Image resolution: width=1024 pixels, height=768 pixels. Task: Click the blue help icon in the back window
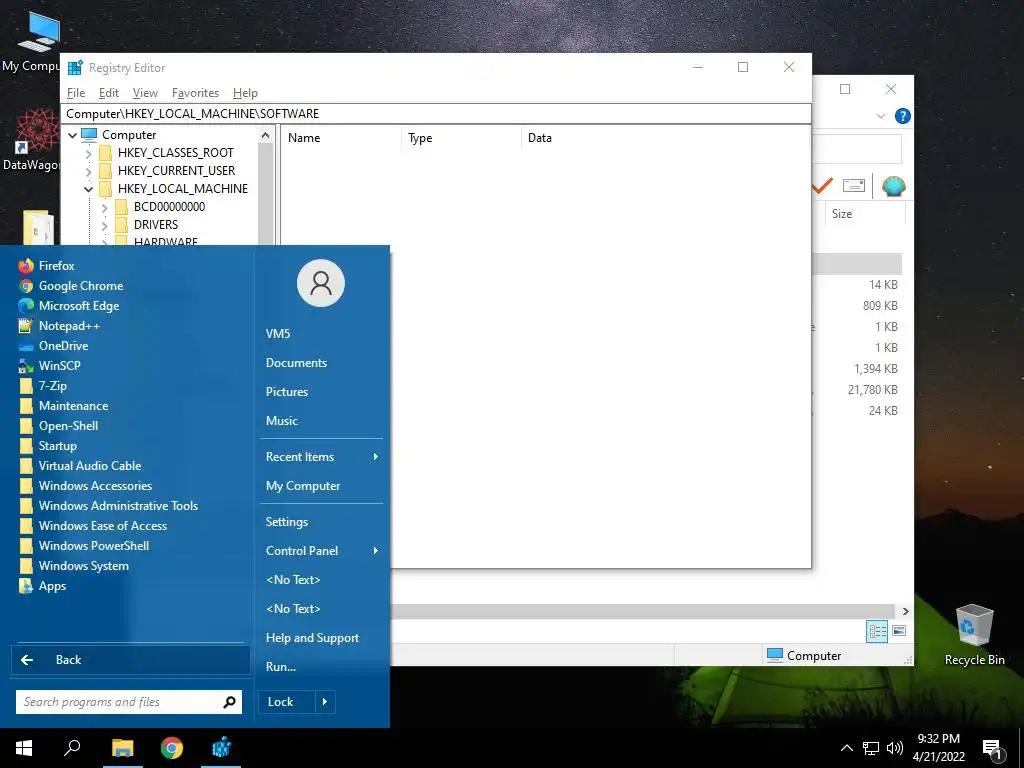point(903,116)
